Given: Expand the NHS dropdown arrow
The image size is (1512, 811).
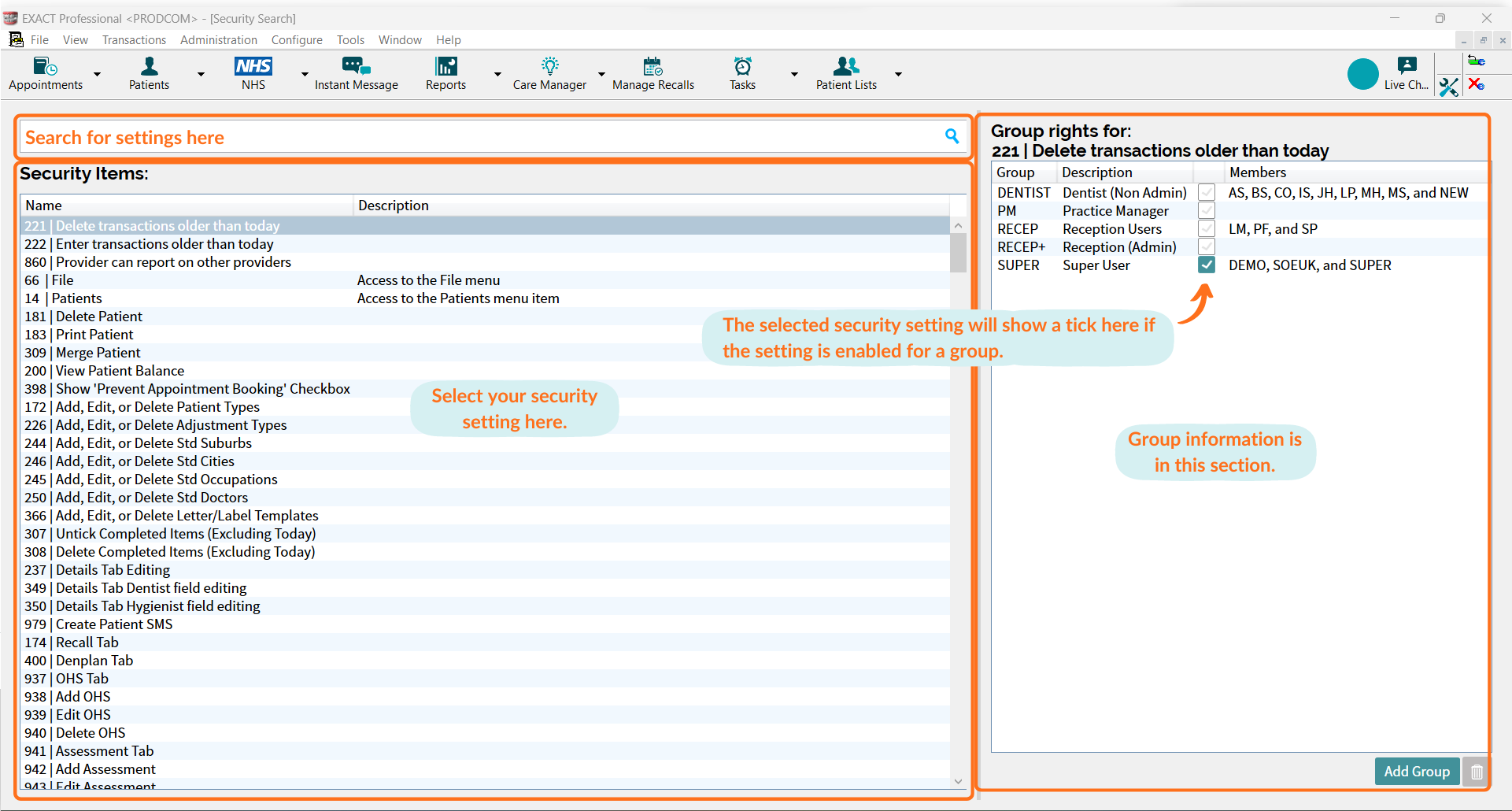Looking at the screenshot, I should (x=305, y=74).
